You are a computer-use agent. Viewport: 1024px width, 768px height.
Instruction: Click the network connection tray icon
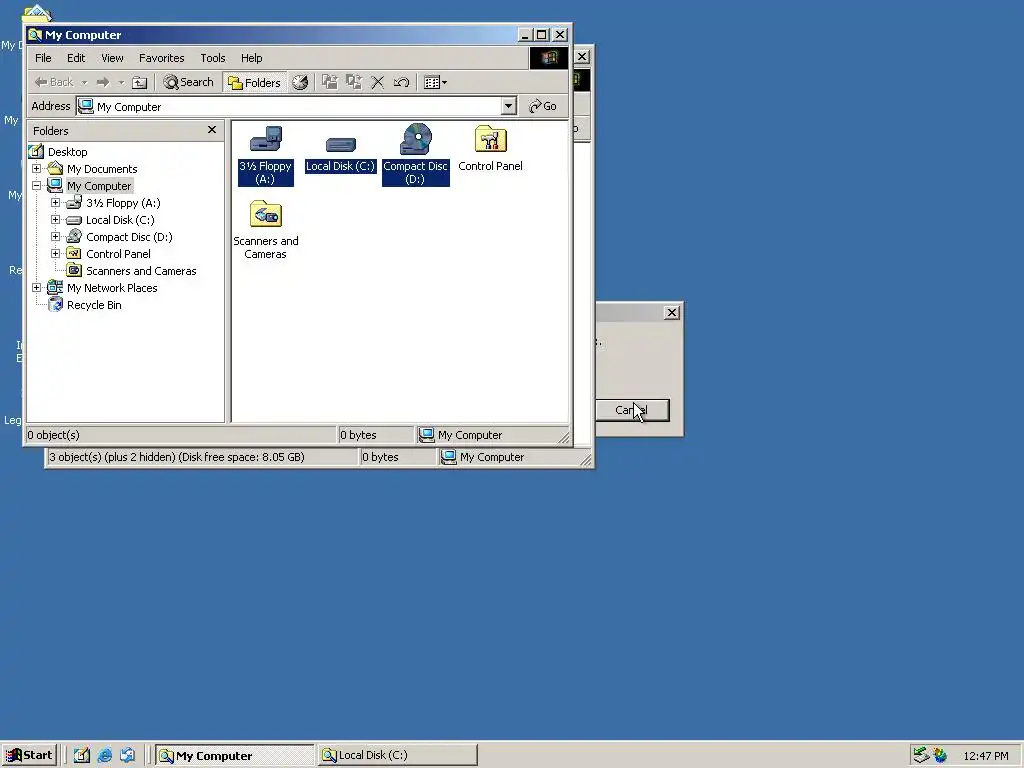[921, 755]
